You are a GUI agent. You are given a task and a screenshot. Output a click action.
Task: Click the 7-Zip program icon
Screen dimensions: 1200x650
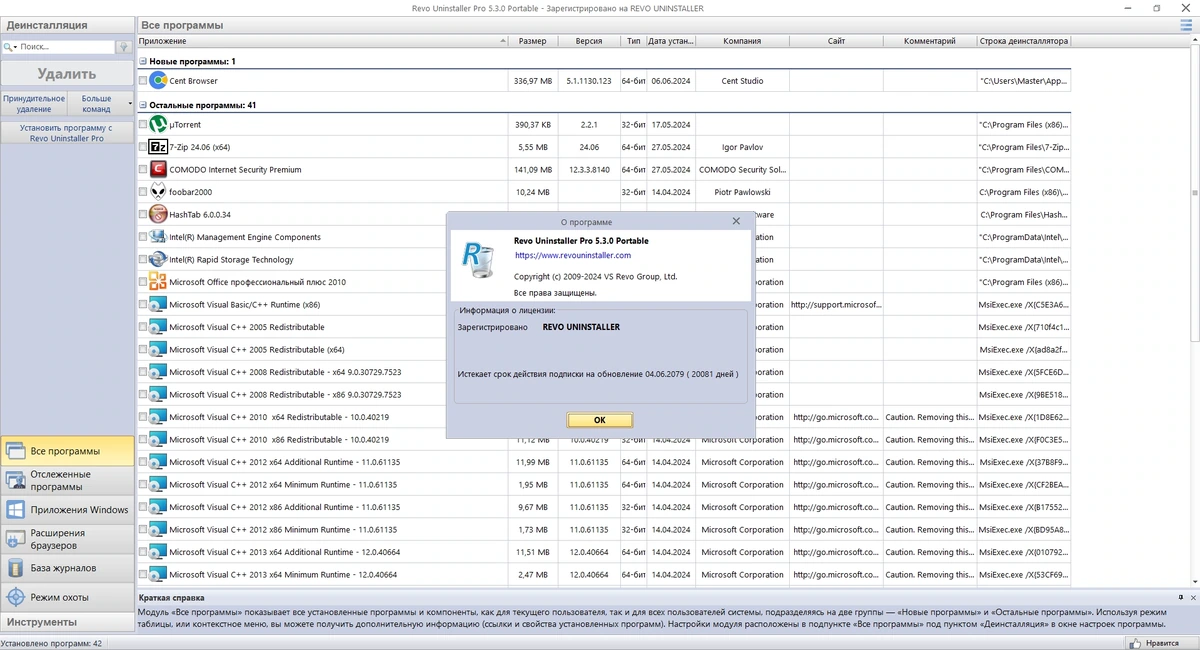[158, 147]
